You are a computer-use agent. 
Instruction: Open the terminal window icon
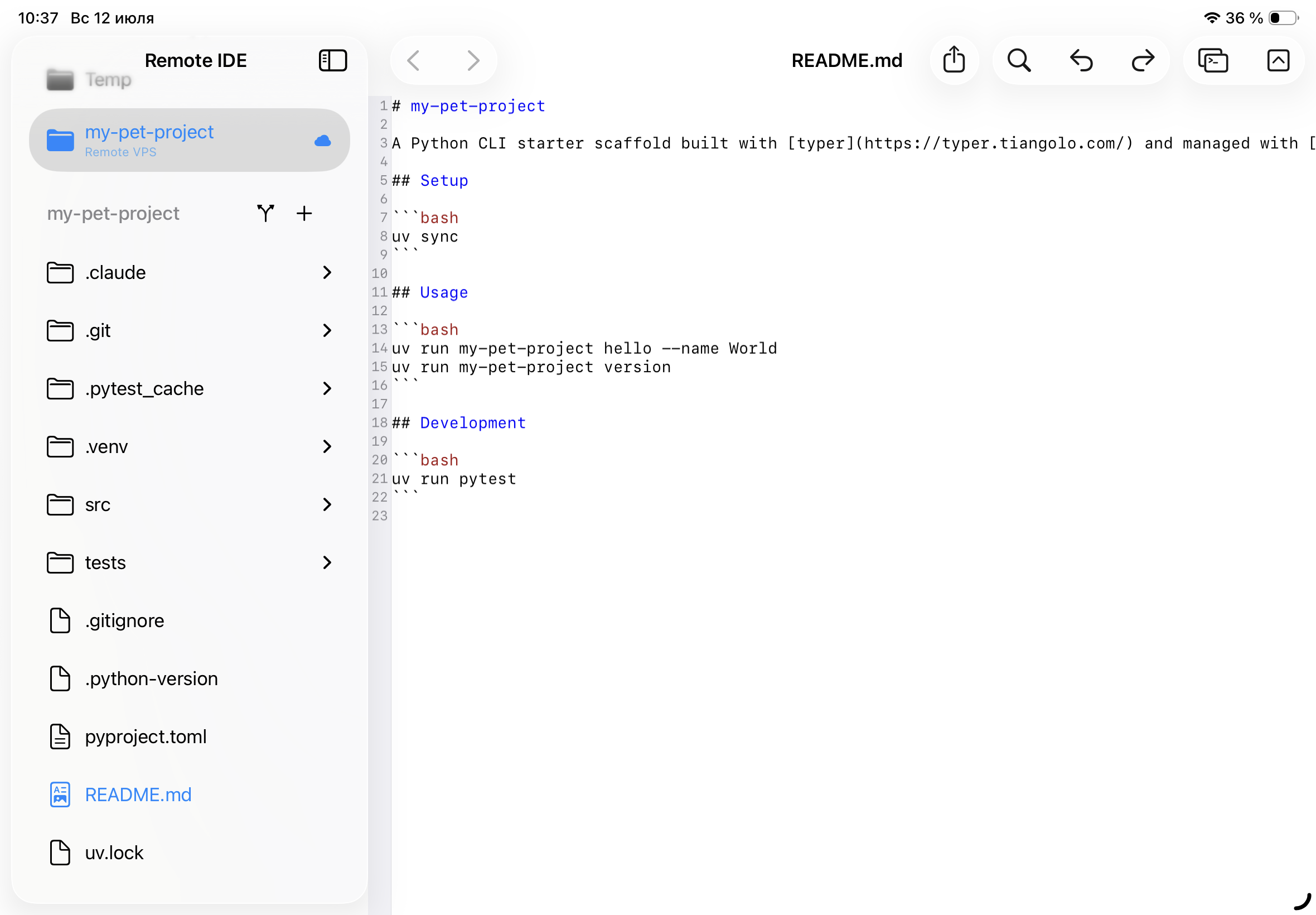click(1213, 60)
